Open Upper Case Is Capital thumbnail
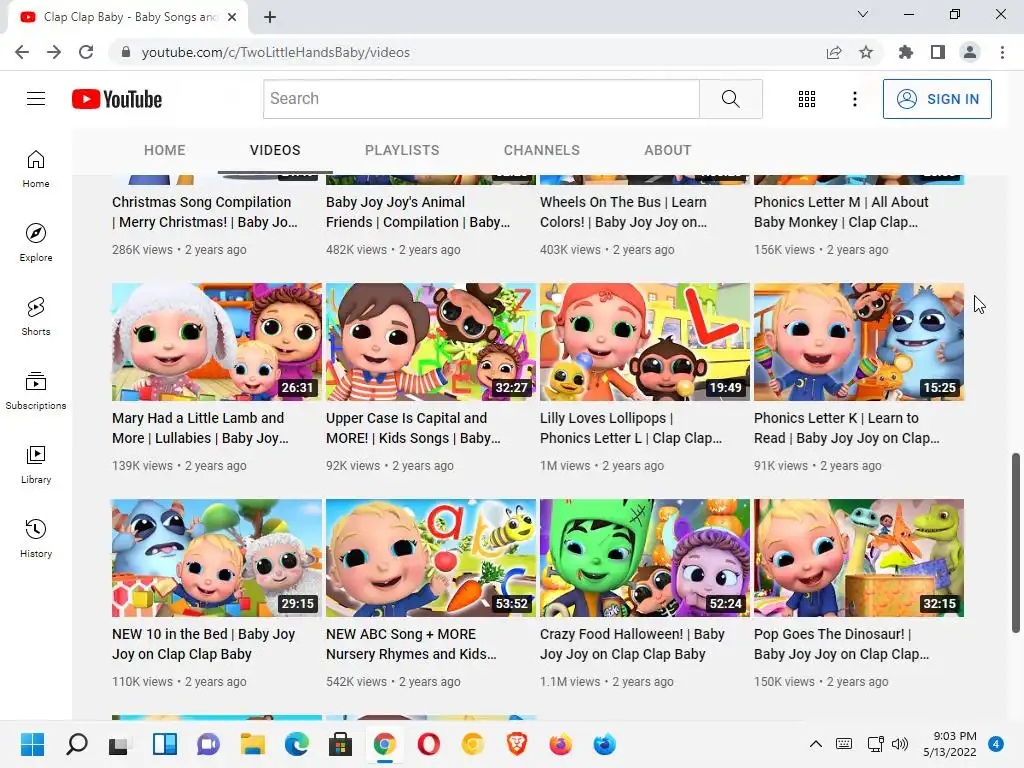The height and width of the screenshot is (768, 1024). pyautogui.click(x=431, y=342)
